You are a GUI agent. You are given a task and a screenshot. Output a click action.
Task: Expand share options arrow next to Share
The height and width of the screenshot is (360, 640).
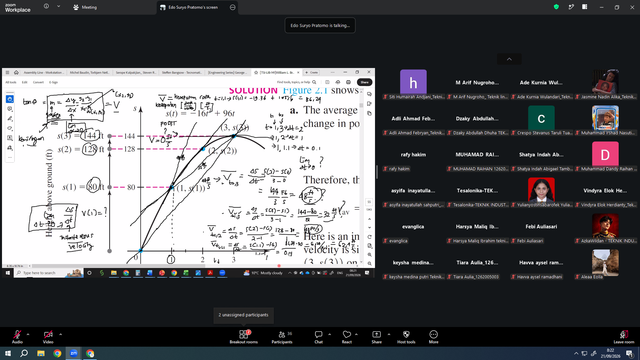point(389,334)
